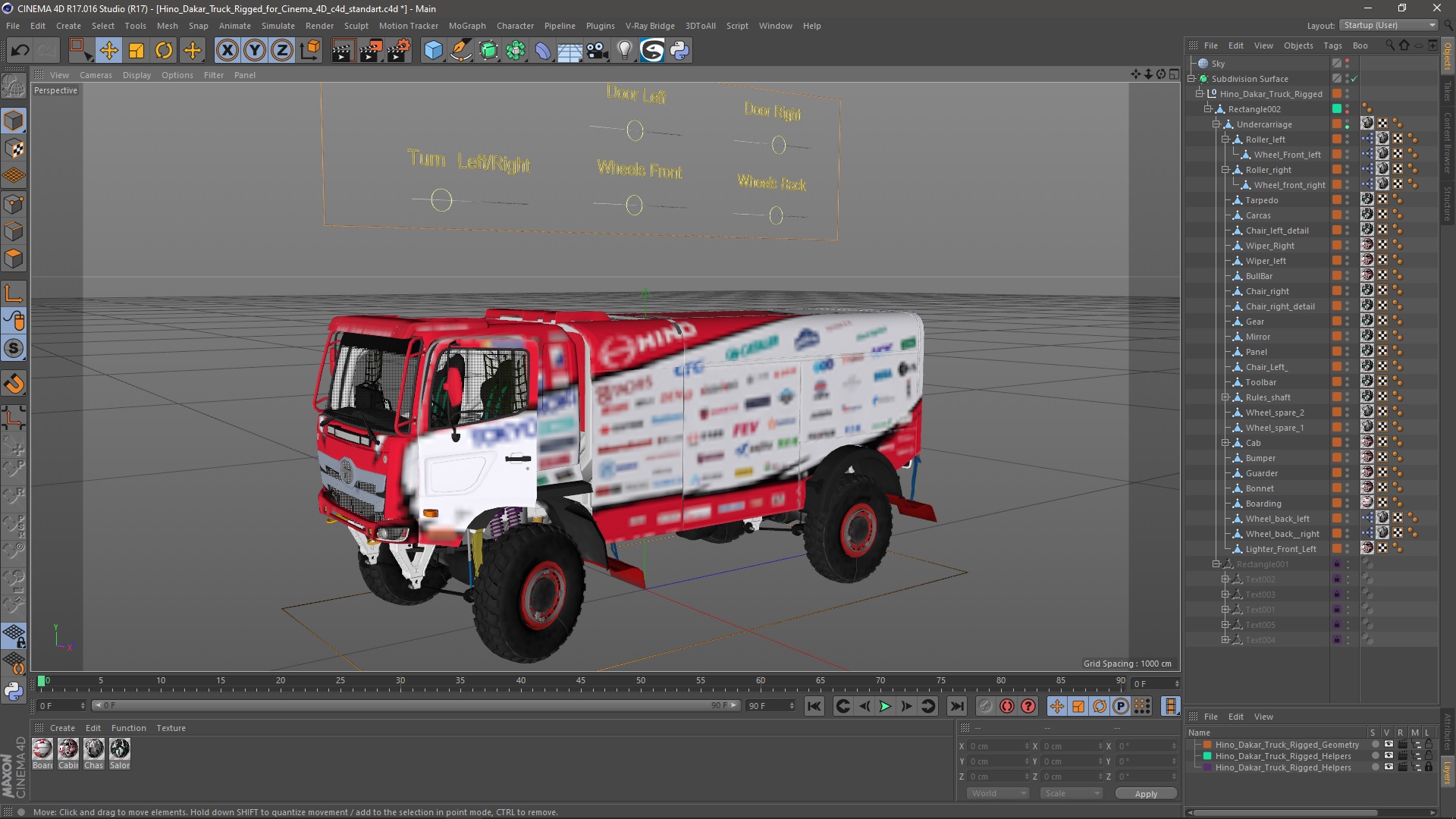This screenshot has height=819, width=1456.
Task: Select Wheel_spare_2 in object tree
Action: [x=1274, y=413]
